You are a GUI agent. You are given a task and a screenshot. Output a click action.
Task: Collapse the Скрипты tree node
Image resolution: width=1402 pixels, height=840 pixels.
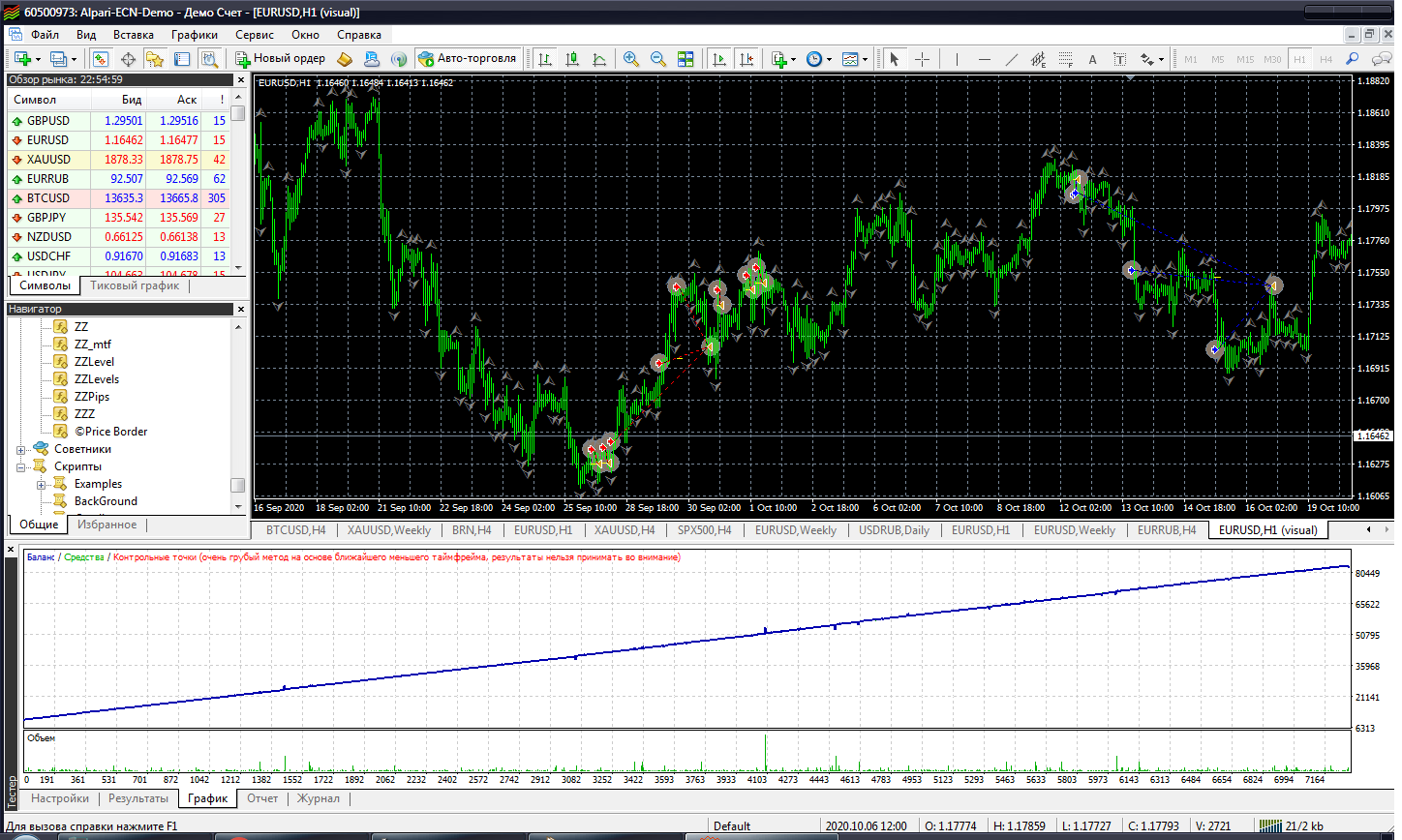coord(21,467)
